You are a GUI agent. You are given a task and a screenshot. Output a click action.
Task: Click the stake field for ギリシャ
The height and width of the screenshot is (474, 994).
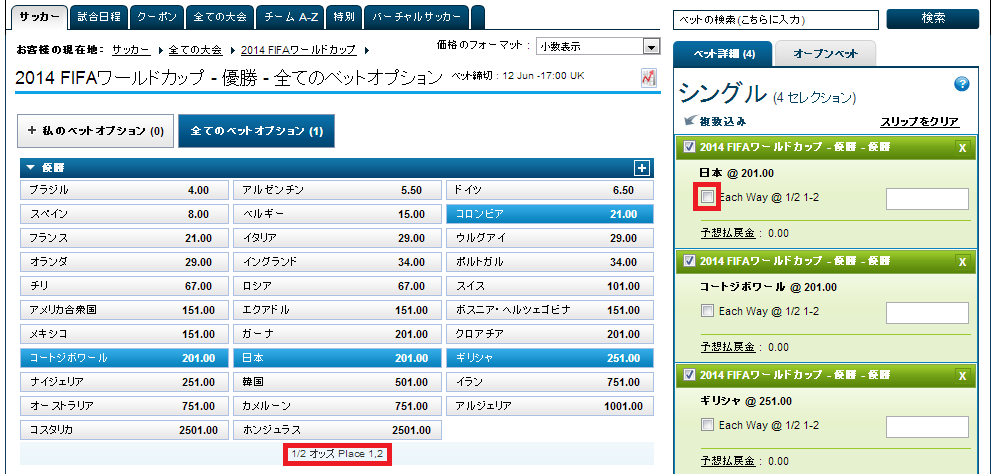pyautogui.click(x=927, y=426)
